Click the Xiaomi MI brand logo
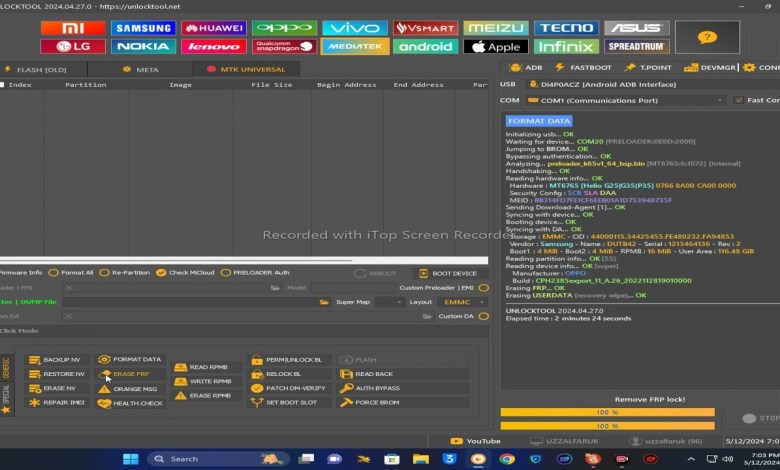Image resolution: width=780 pixels, height=470 pixels. [72, 28]
